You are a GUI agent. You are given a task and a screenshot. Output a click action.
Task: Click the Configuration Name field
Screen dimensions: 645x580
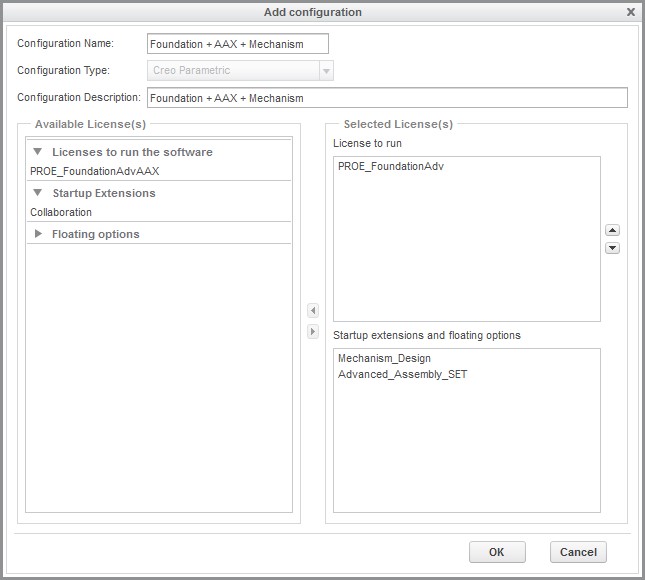coord(238,44)
